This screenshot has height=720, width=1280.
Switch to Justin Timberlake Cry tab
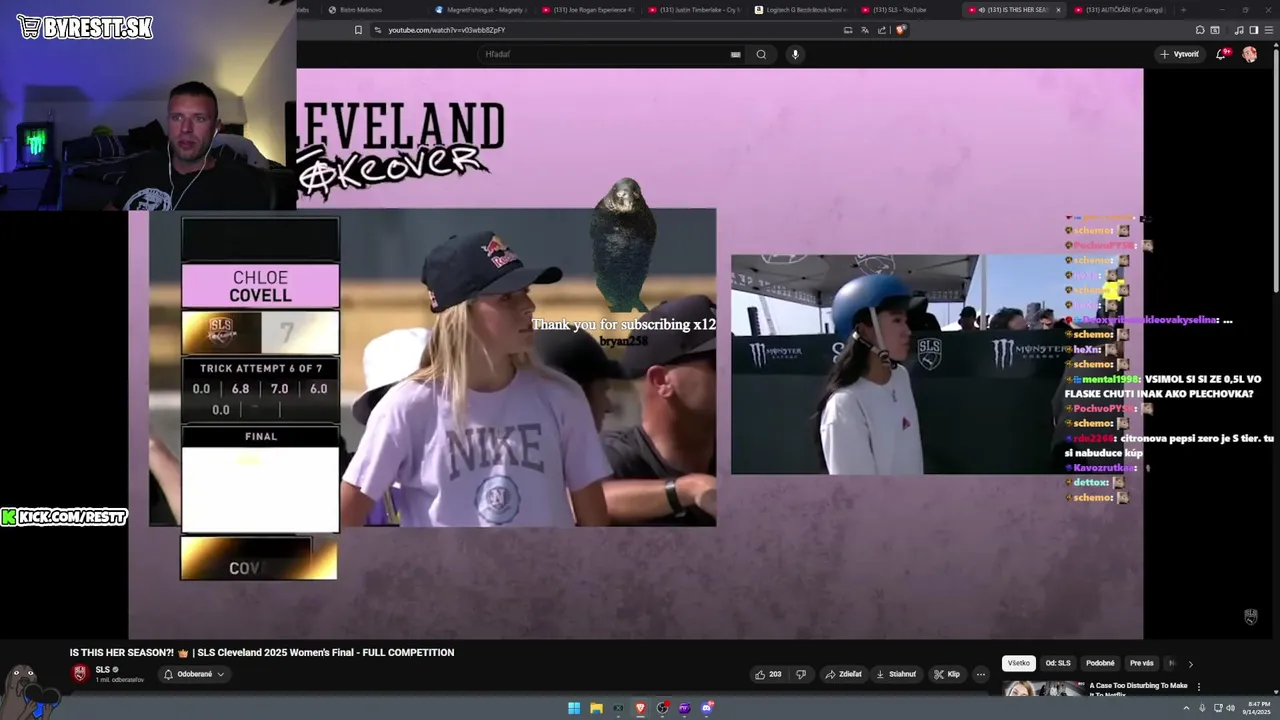coord(694,10)
